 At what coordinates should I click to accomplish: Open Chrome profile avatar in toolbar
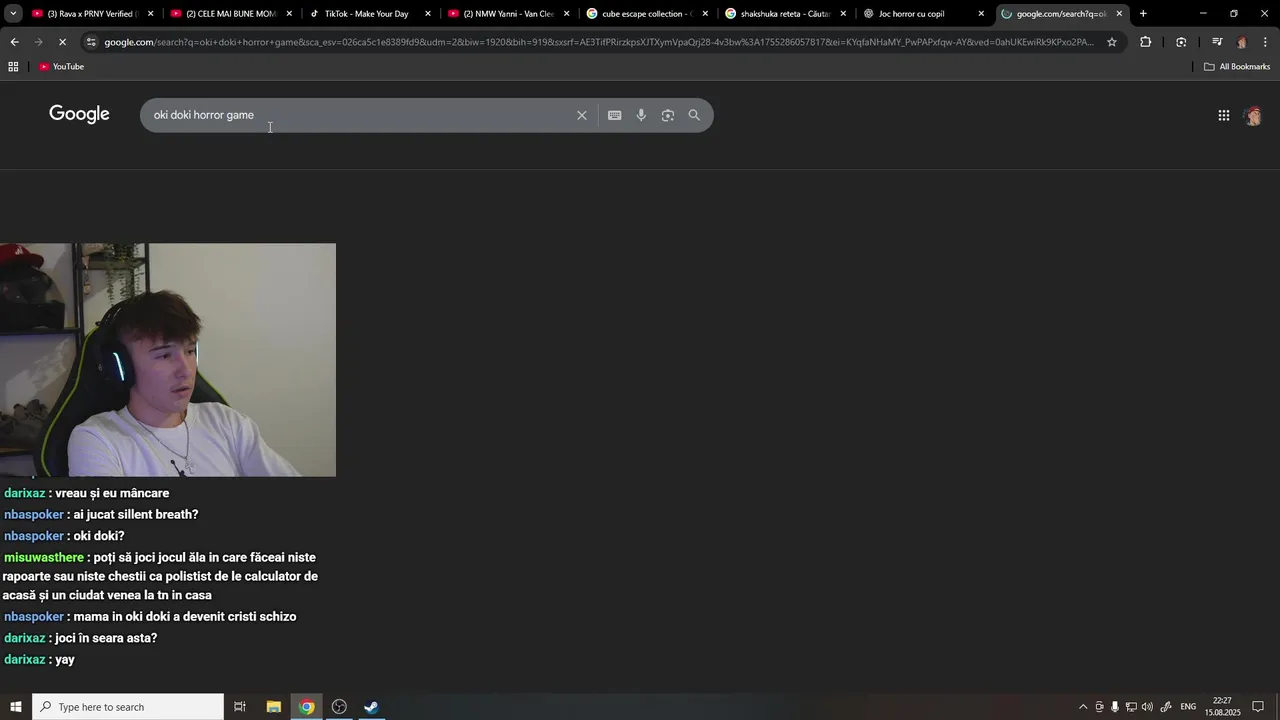pyautogui.click(x=1242, y=42)
